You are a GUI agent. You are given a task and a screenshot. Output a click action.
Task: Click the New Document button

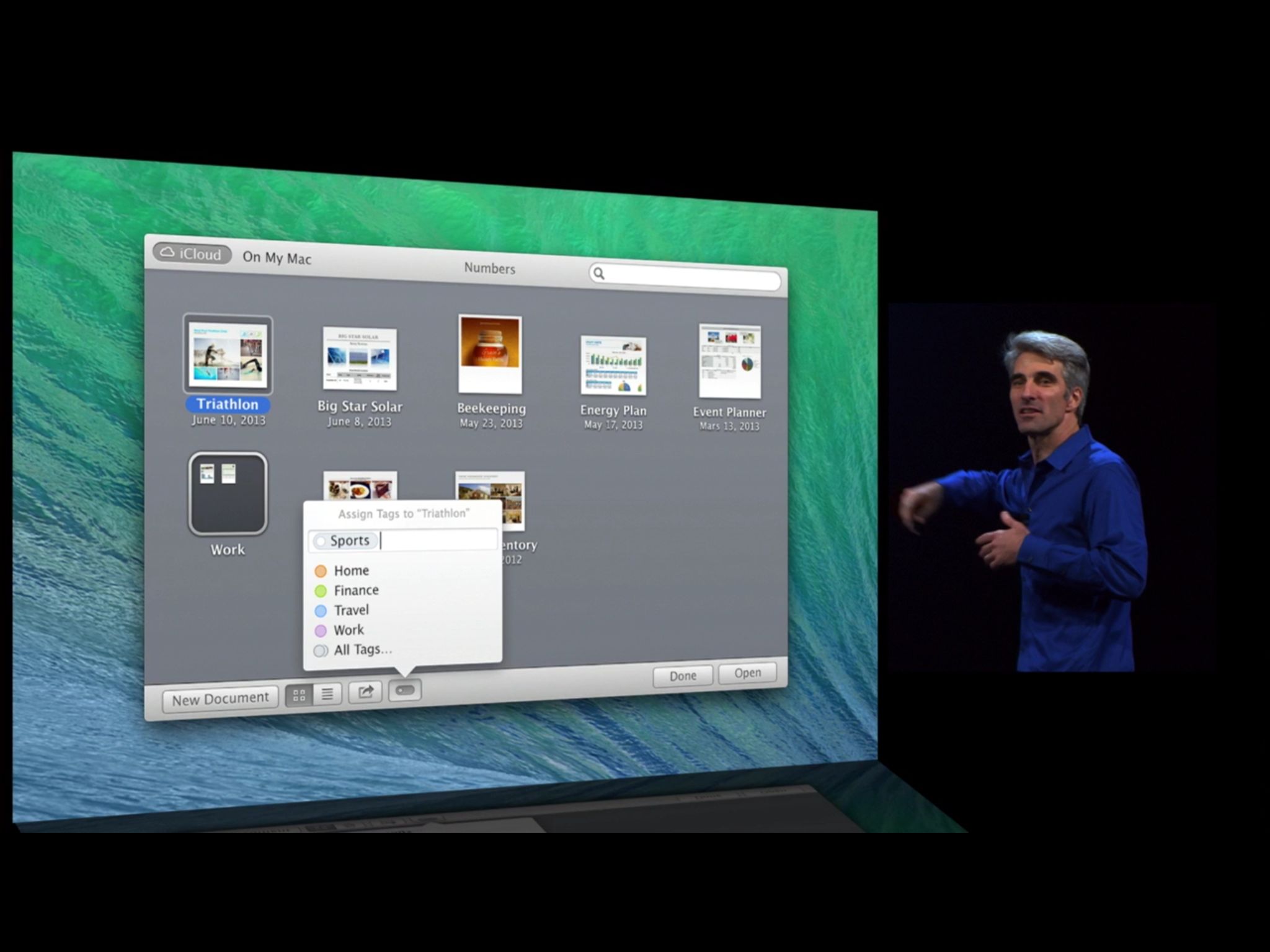coord(220,699)
